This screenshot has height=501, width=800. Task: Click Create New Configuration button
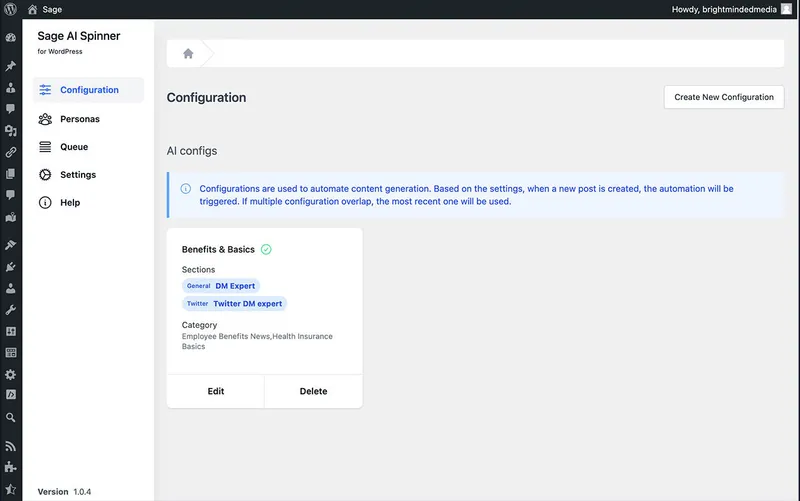tap(724, 97)
